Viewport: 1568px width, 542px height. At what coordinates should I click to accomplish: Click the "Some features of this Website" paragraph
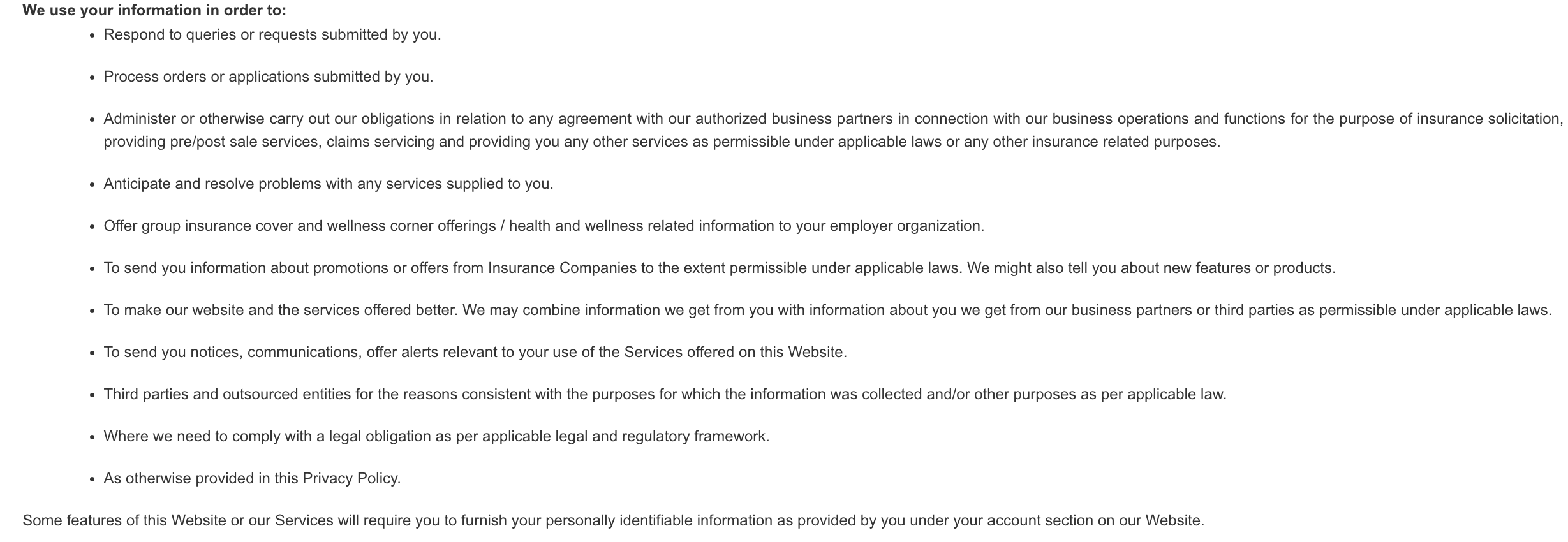(613, 520)
